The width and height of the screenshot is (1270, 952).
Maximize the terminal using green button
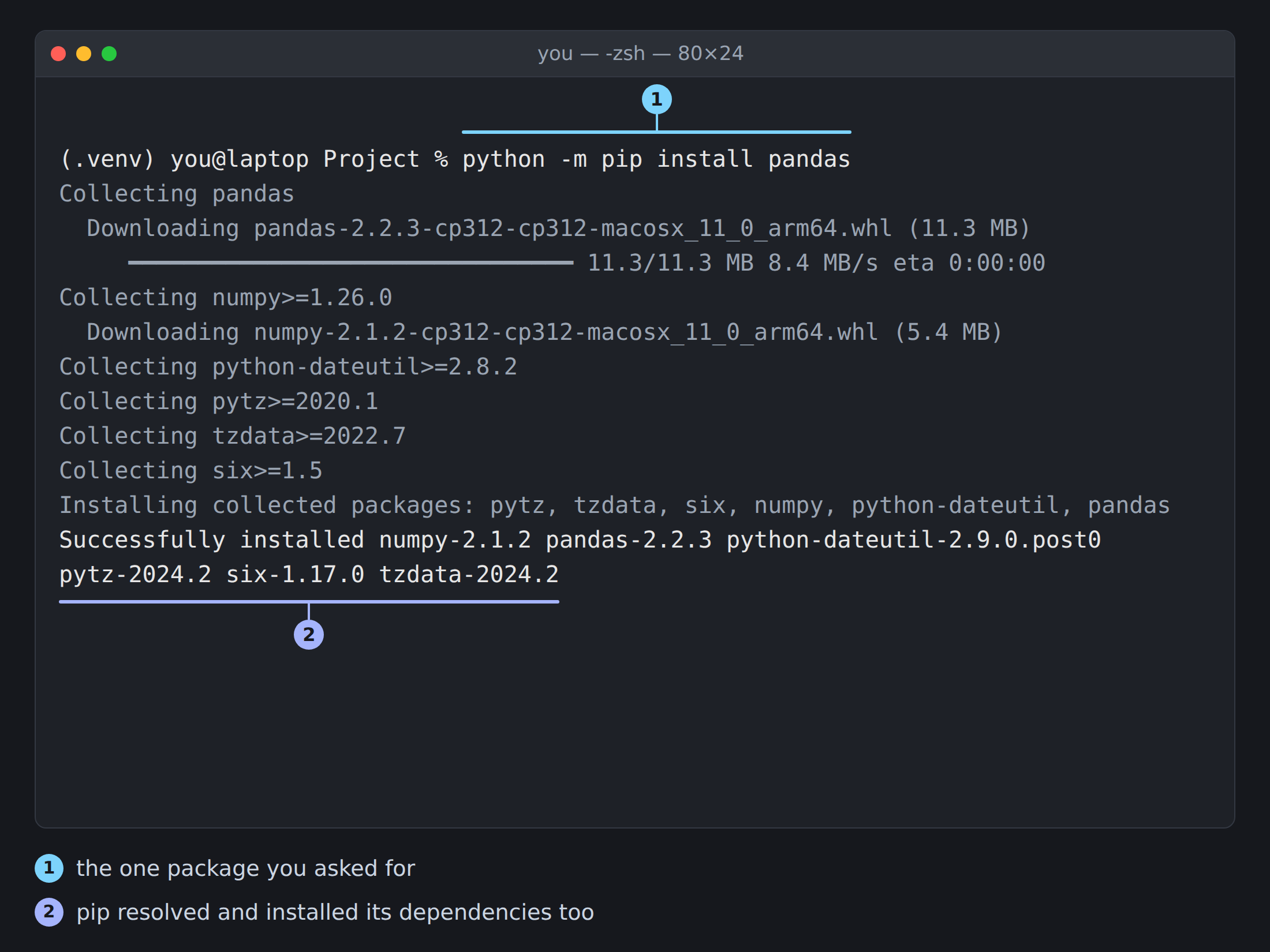[x=109, y=54]
